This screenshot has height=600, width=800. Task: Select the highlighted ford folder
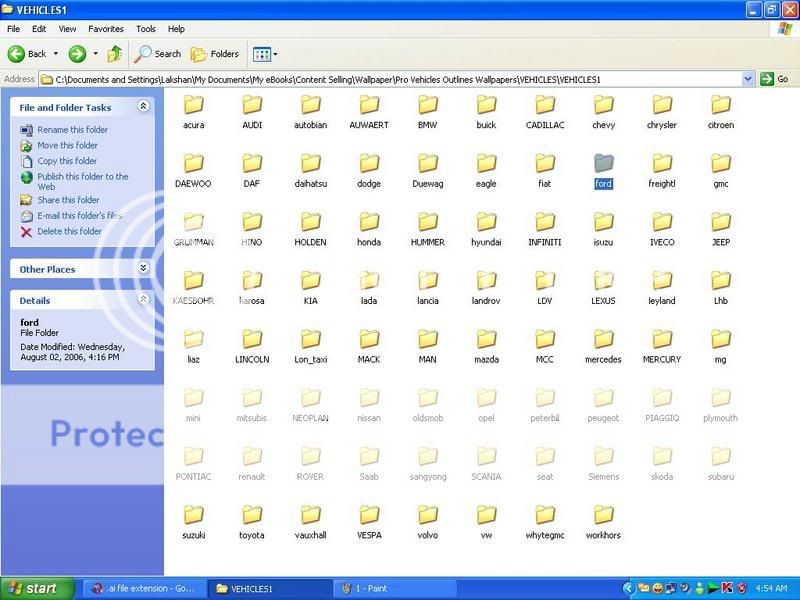604,171
